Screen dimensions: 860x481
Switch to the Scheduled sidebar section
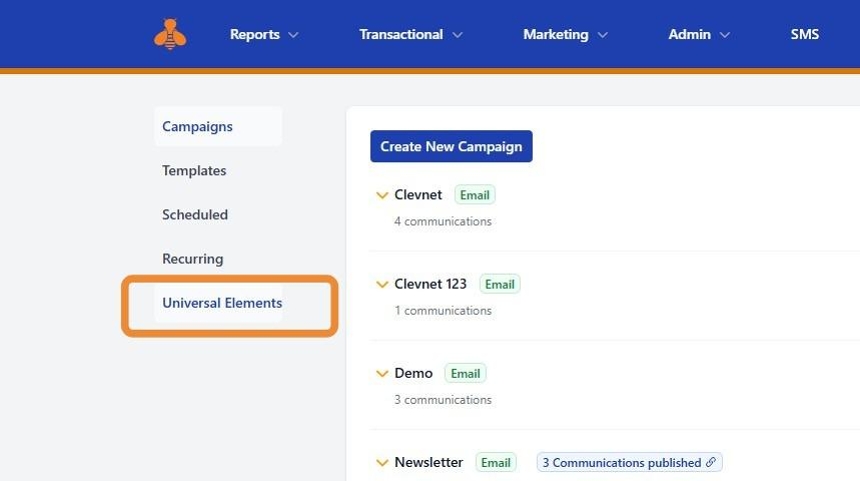[195, 215]
